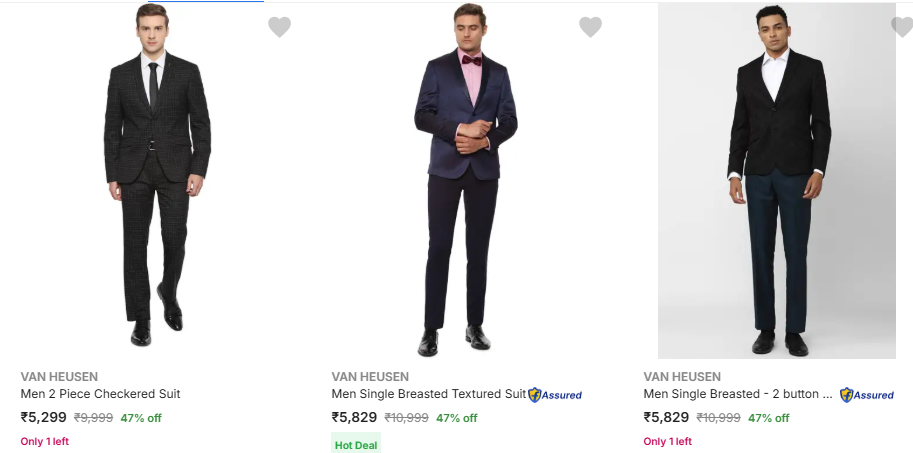Toggle wishlist heart on 2 button suit
913x453 pixels.
[x=901, y=27]
